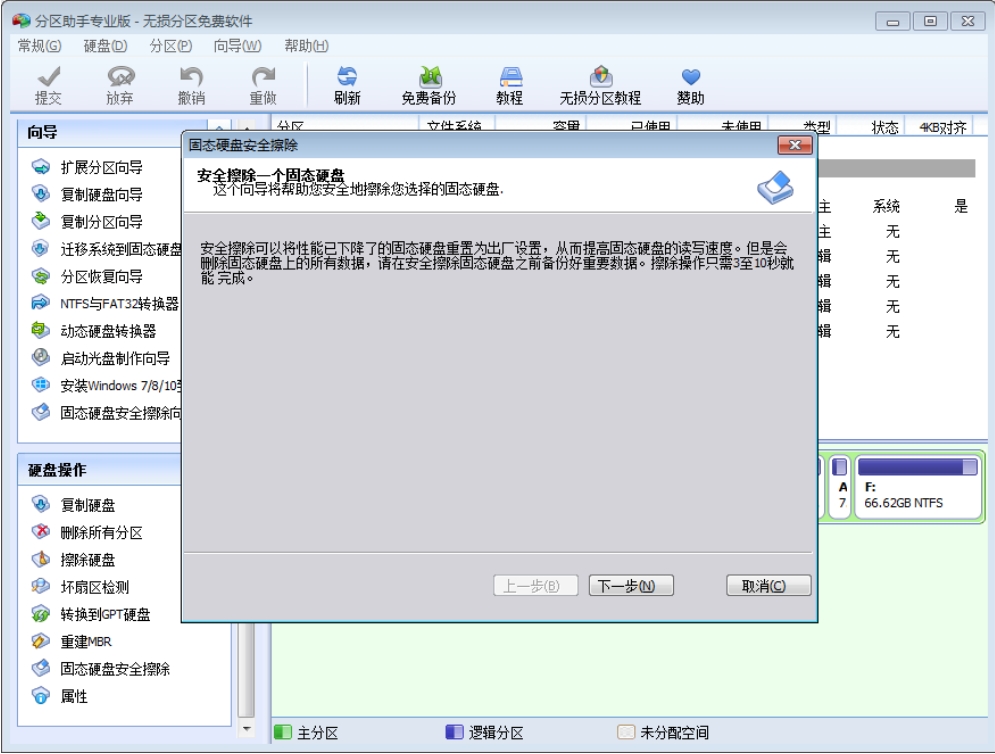Click the 刷新 refresh toolbar icon

tap(347, 86)
